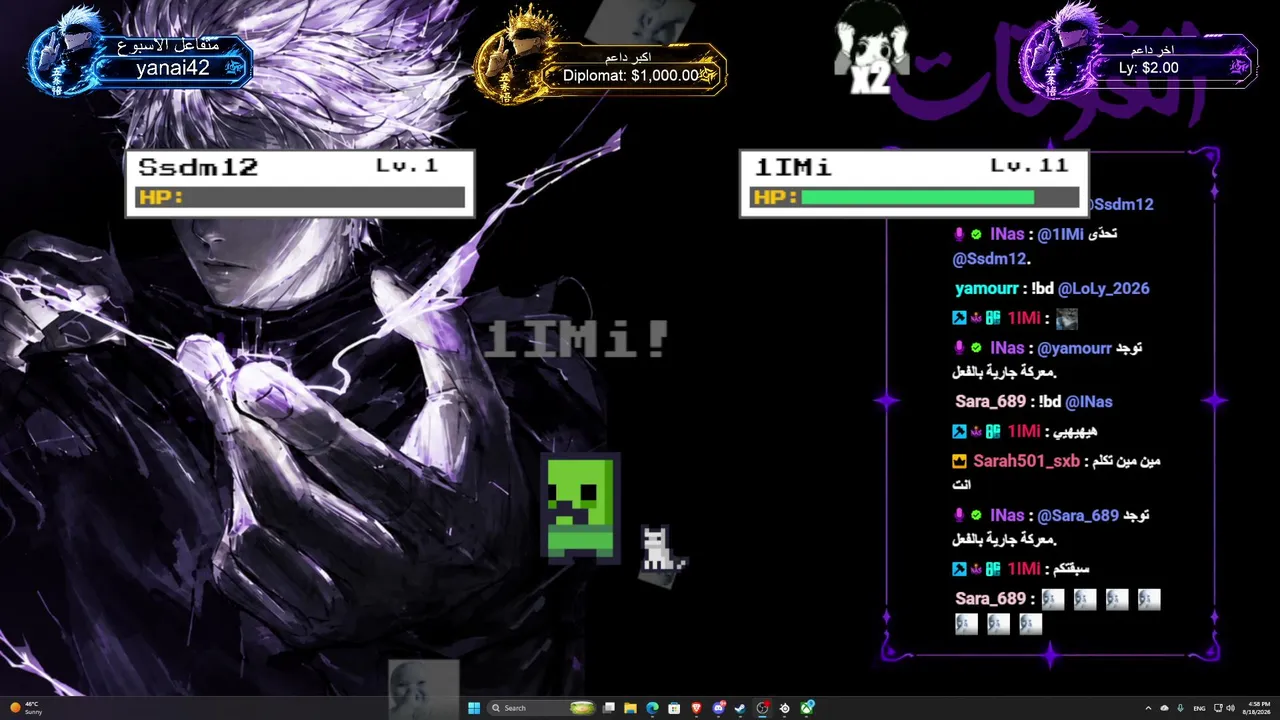The width and height of the screenshot is (1280, 720).
Task: Open Discord from the taskbar
Action: 718,708
